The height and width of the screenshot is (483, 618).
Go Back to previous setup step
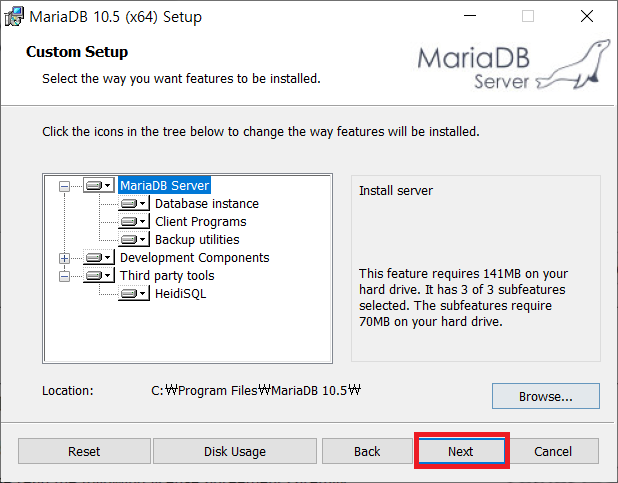(367, 451)
